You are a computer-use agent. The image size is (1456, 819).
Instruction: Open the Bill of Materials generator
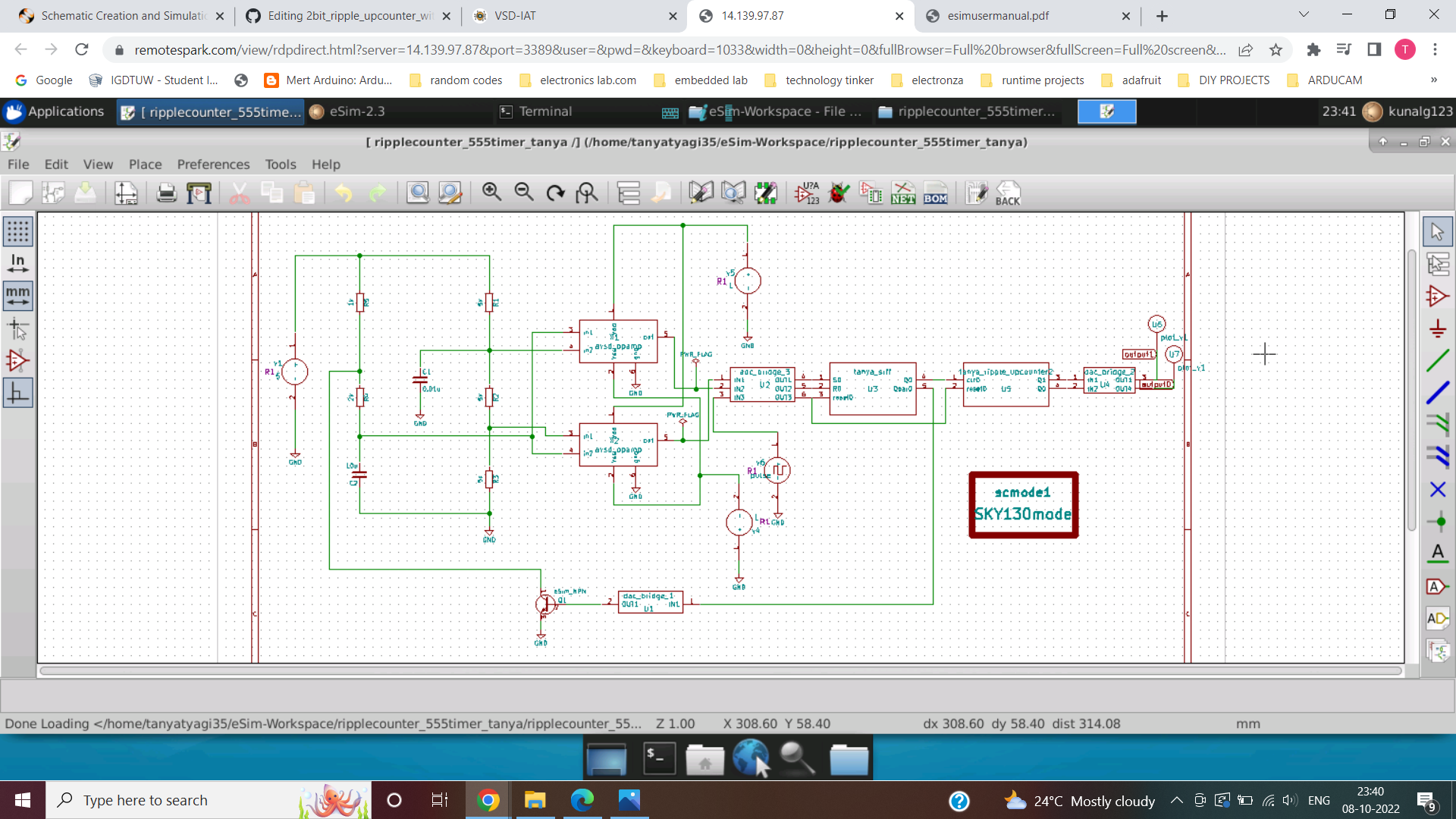coord(937,193)
